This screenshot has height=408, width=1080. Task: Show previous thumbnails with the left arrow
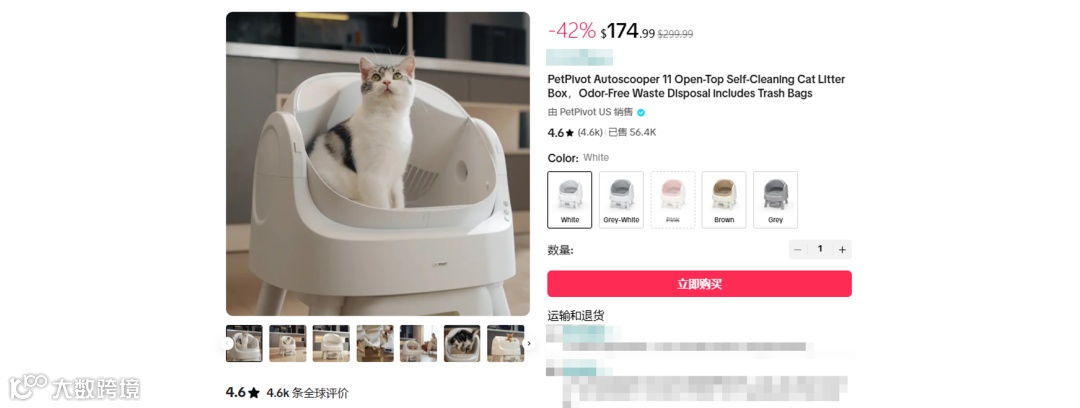227,343
